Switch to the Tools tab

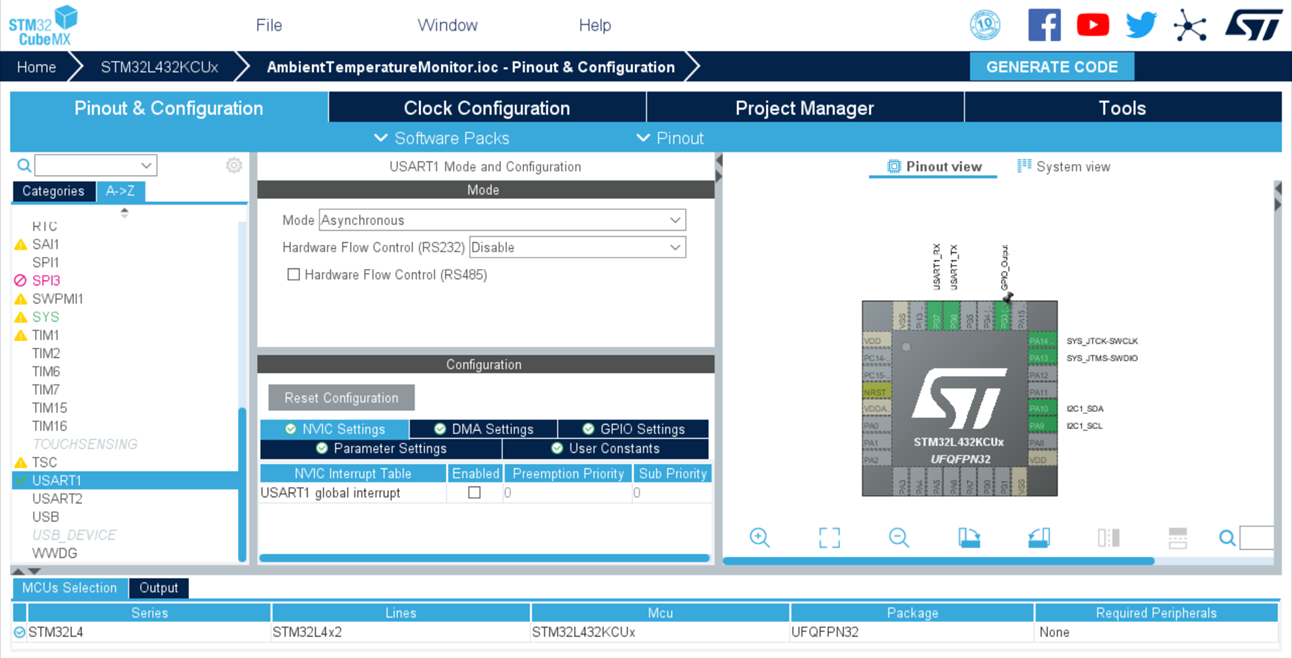click(x=1122, y=108)
